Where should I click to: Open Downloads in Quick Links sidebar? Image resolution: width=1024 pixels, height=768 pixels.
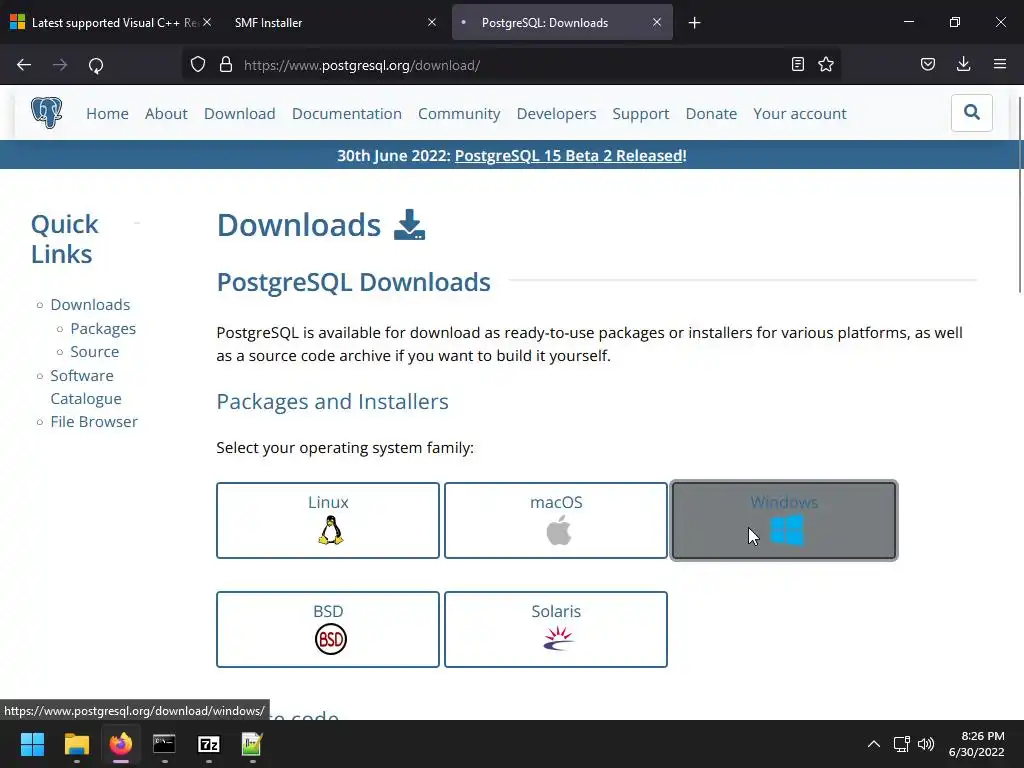click(x=90, y=304)
